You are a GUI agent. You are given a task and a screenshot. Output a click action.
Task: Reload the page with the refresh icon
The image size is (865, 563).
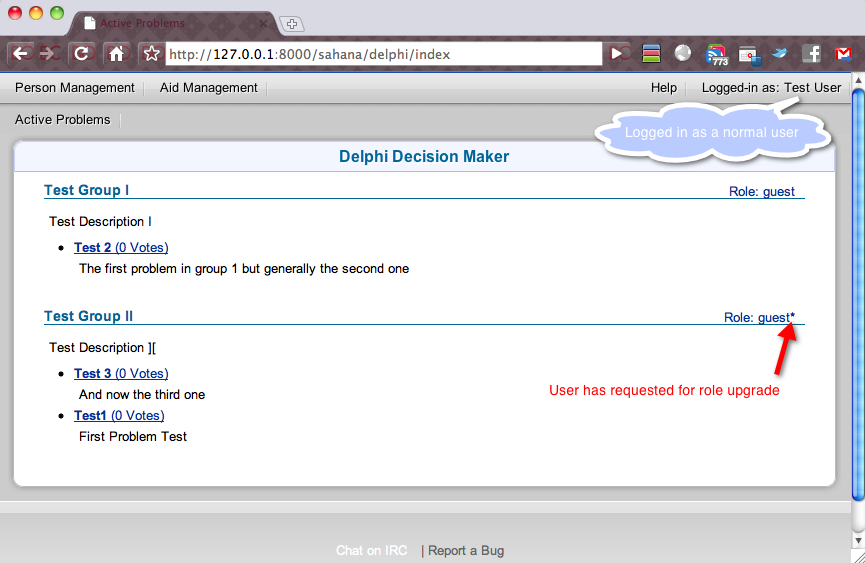(x=82, y=54)
